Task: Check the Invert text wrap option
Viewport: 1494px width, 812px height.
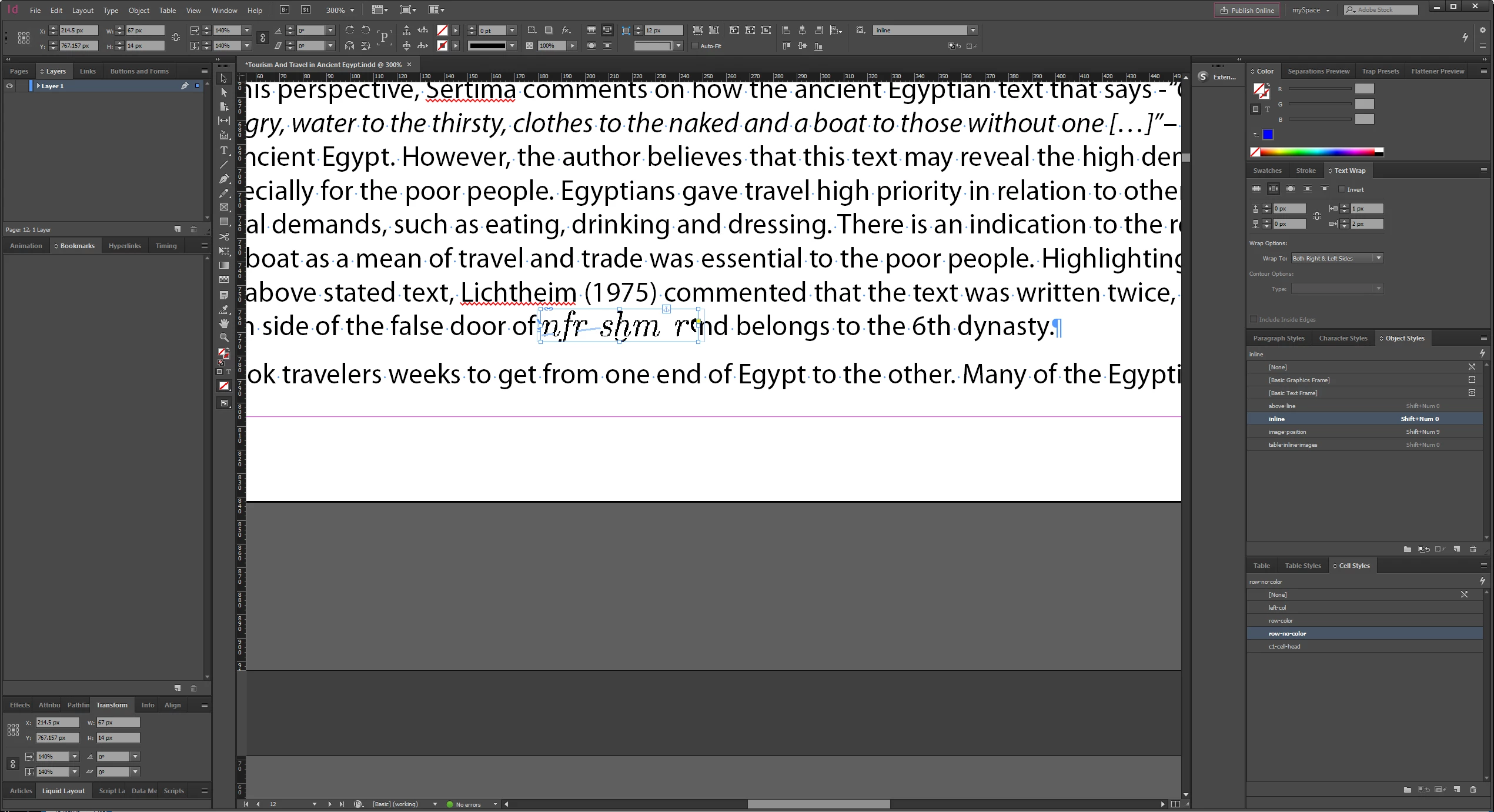Action: click(x=1342, y=189)
